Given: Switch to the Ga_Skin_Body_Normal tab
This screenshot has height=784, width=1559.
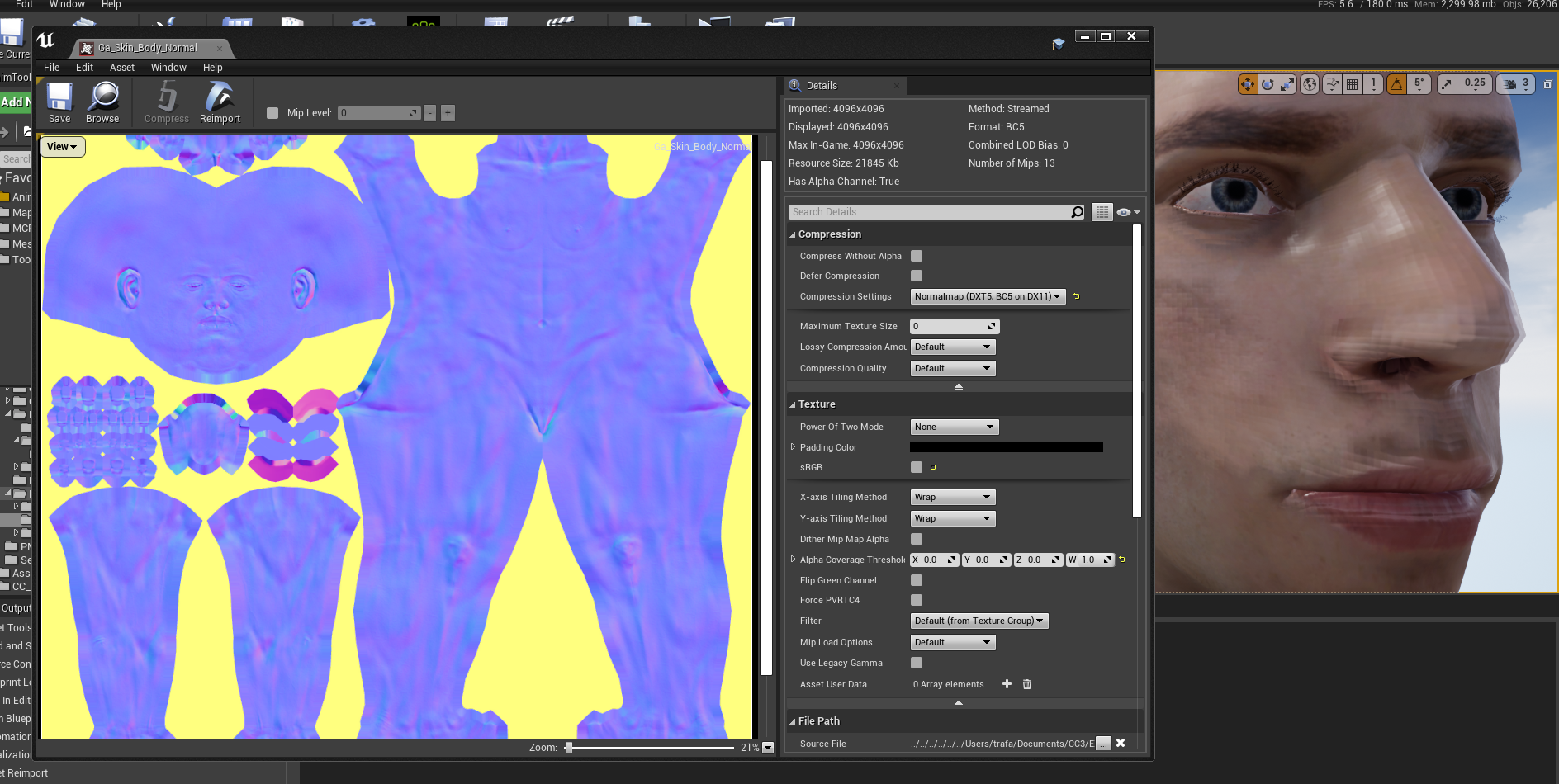Looking at the screenshot, I should 148,48.
